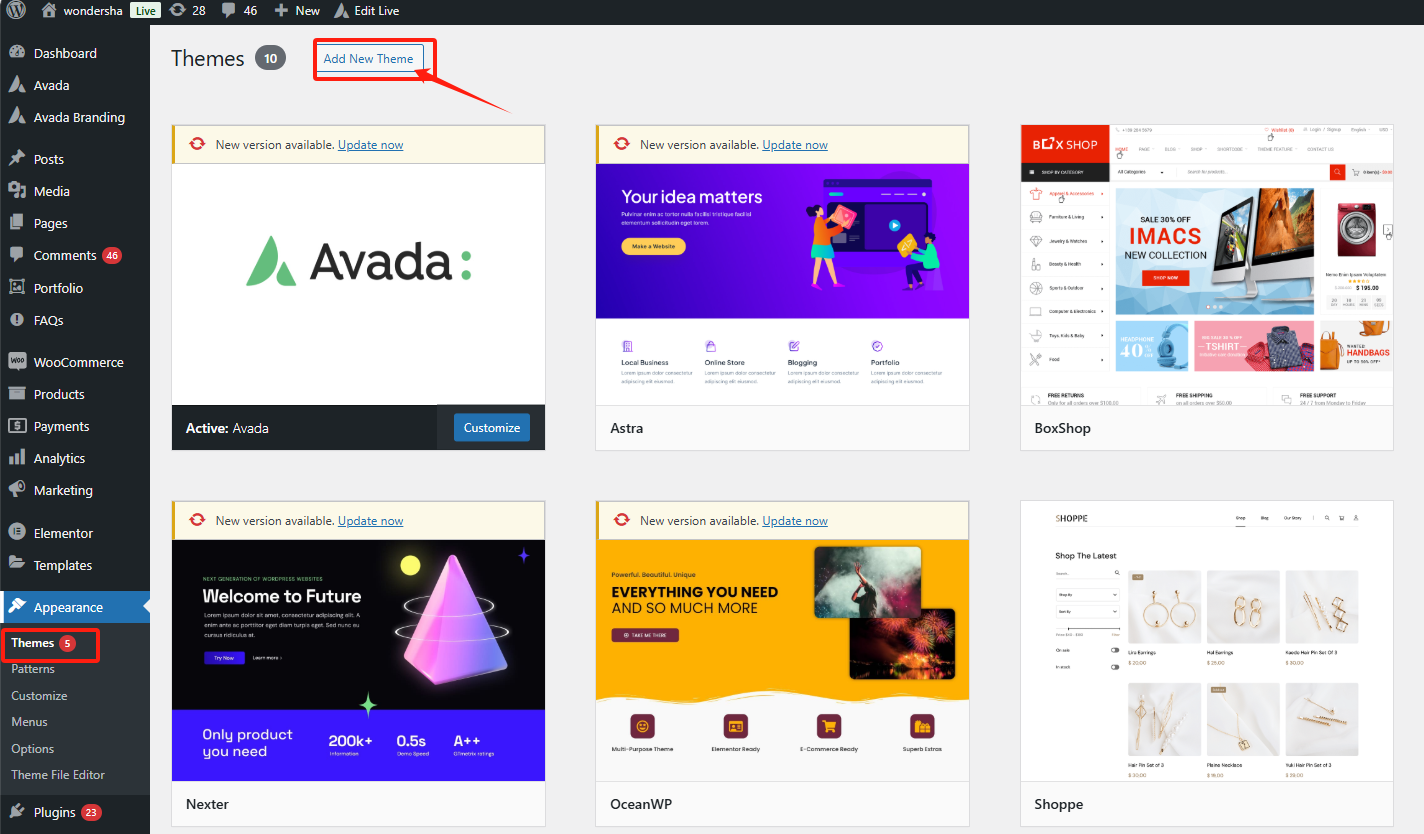This screenshot has height=834, width=1424.
Task: Click the Products box icon
Action: click(x=17, y=394)
